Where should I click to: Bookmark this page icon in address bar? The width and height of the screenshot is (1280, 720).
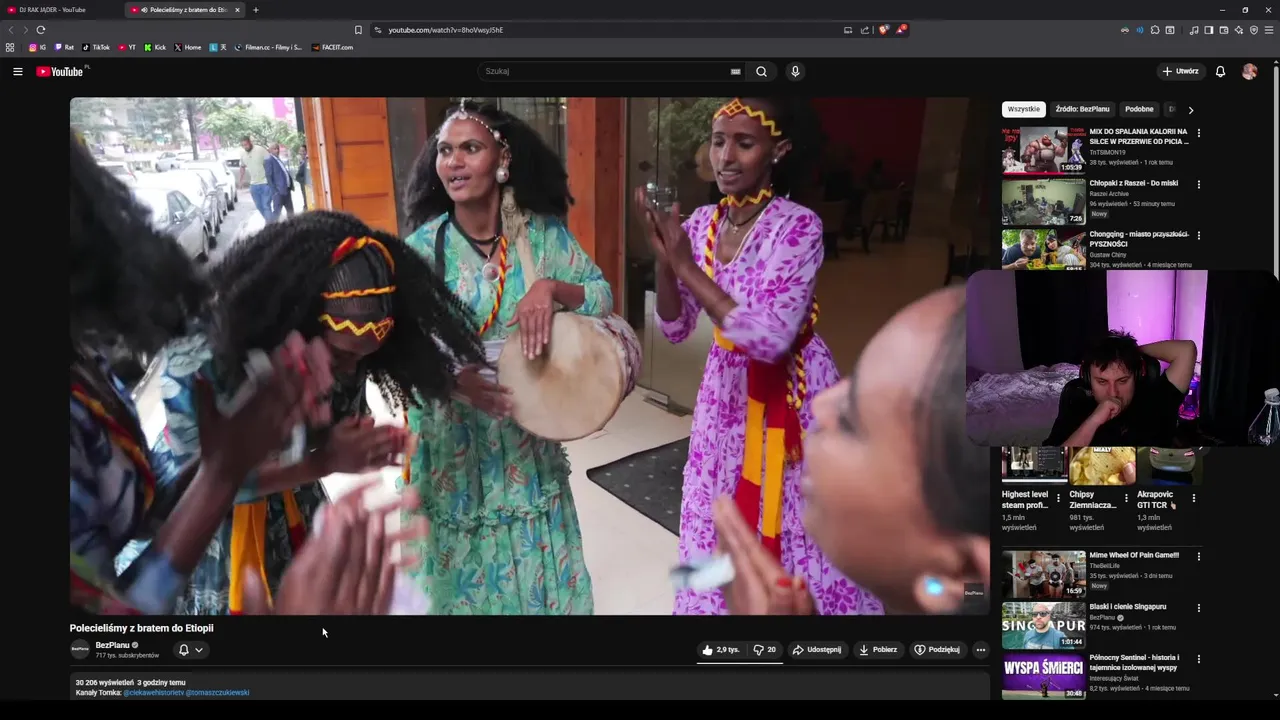click(x=358, y=30)
